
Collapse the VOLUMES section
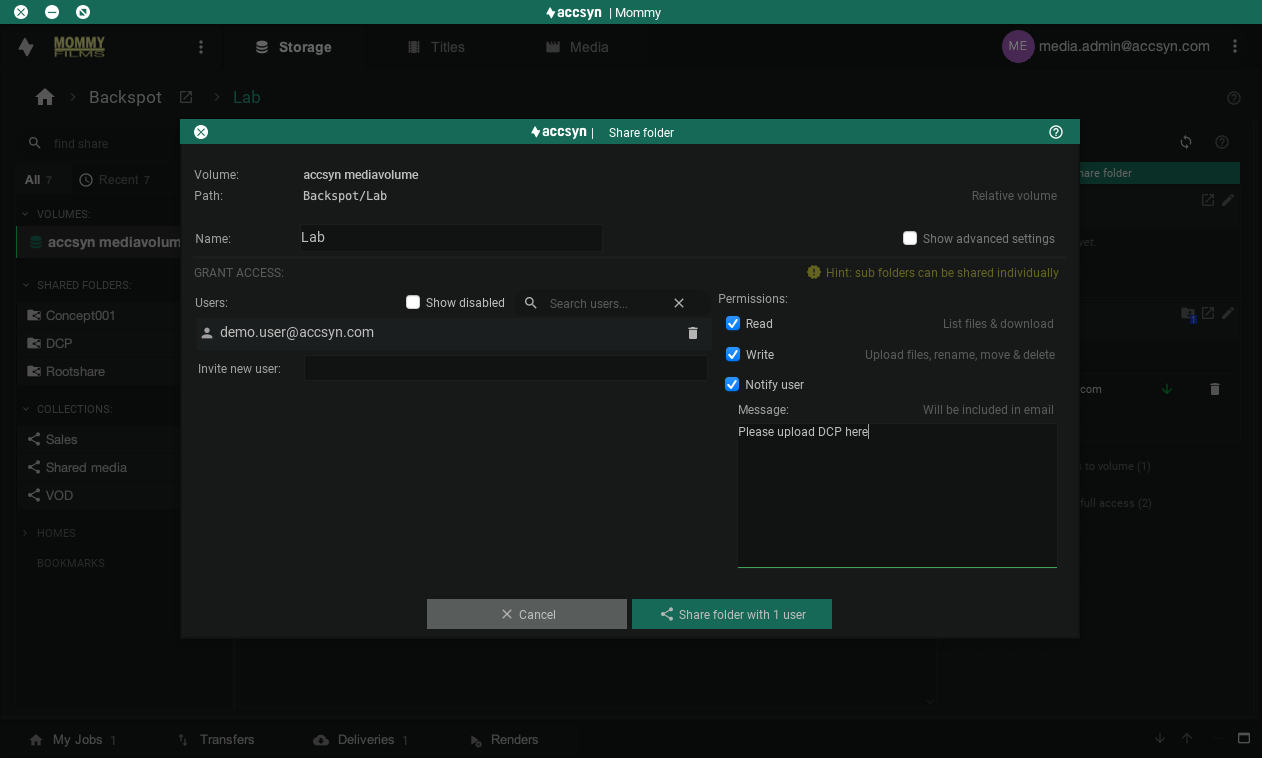pyautogui.click(x=26, y=214)
